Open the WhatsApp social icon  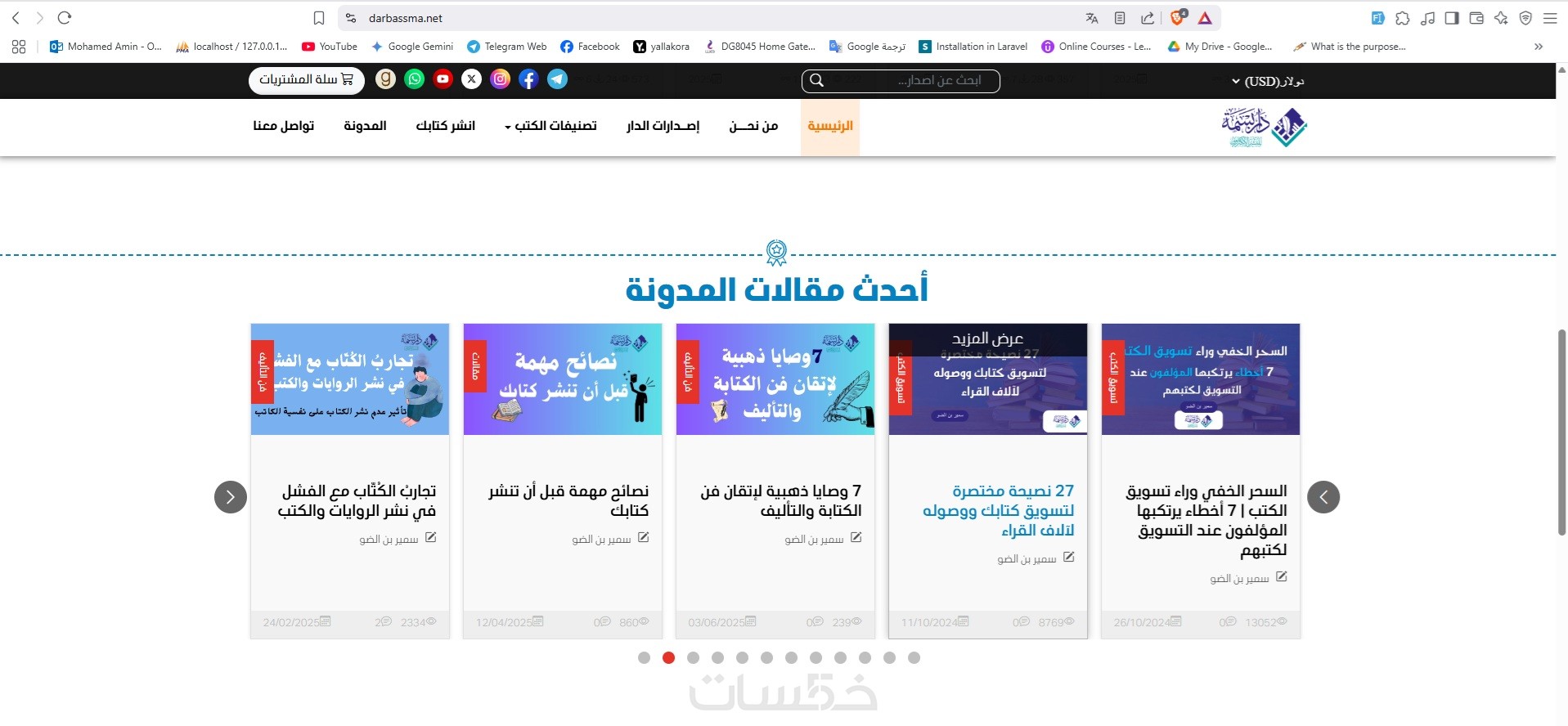point(415,79)
